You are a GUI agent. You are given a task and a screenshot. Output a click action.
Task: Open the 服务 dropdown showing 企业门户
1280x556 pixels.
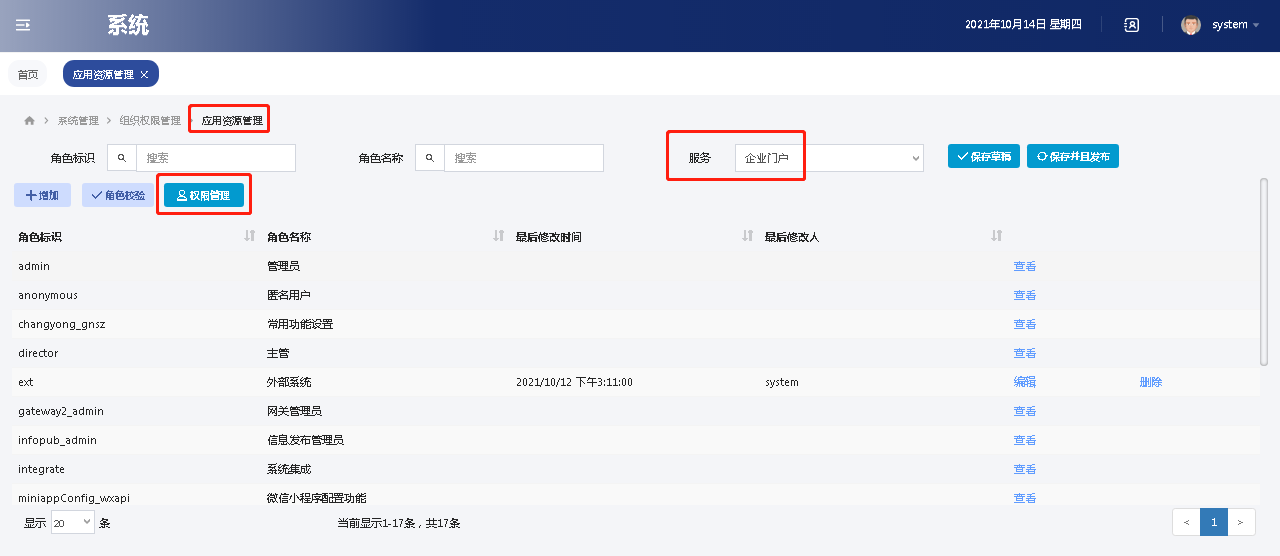pyautogui.click(x=828, y=158)
